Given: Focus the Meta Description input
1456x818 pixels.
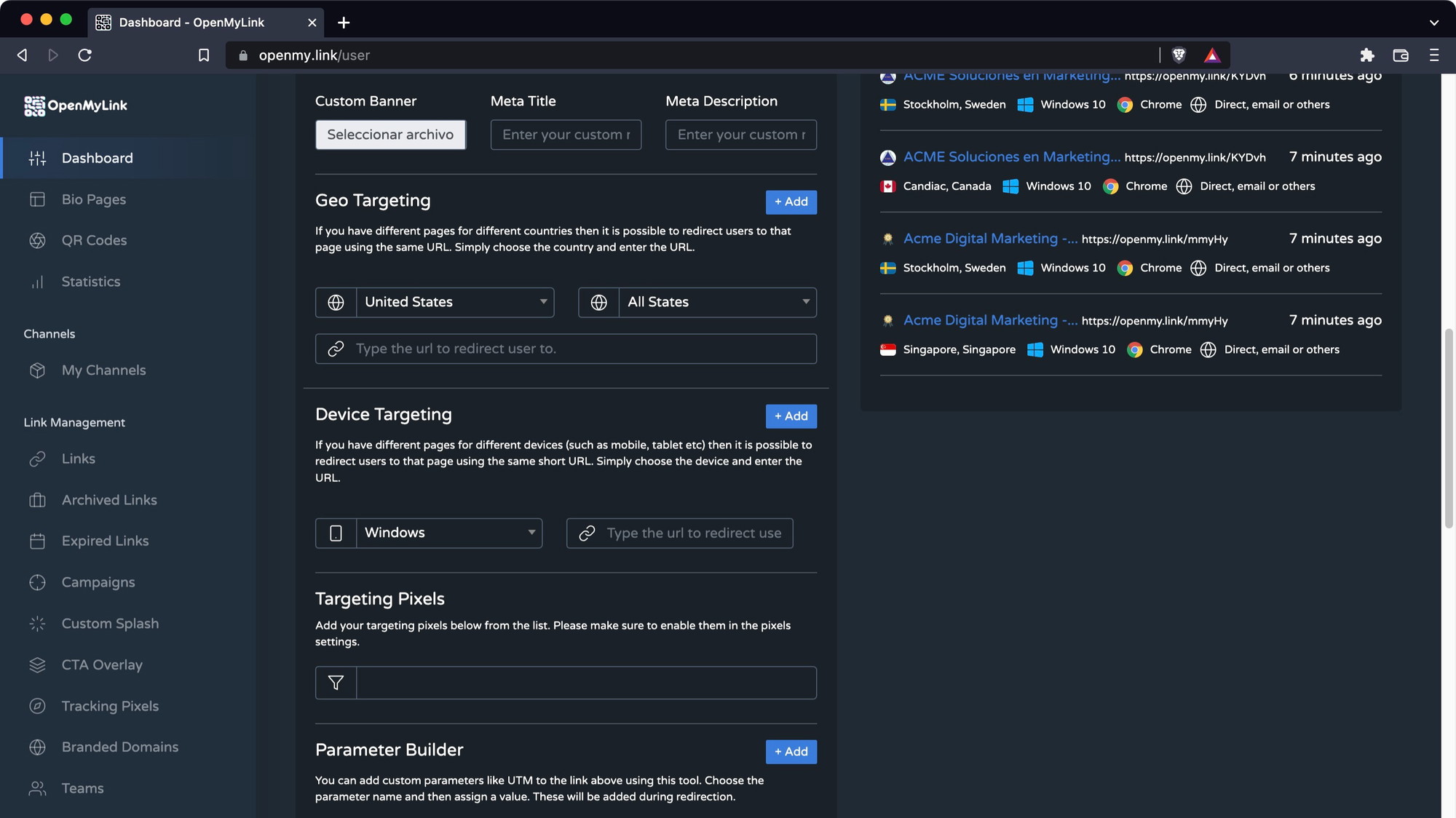Looking at the screenshot, I should click(741, 135).
